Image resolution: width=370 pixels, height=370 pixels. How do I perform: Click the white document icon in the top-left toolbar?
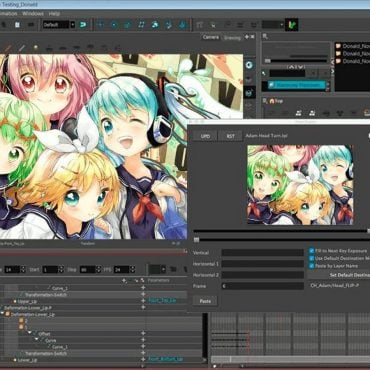pos(17,25)
